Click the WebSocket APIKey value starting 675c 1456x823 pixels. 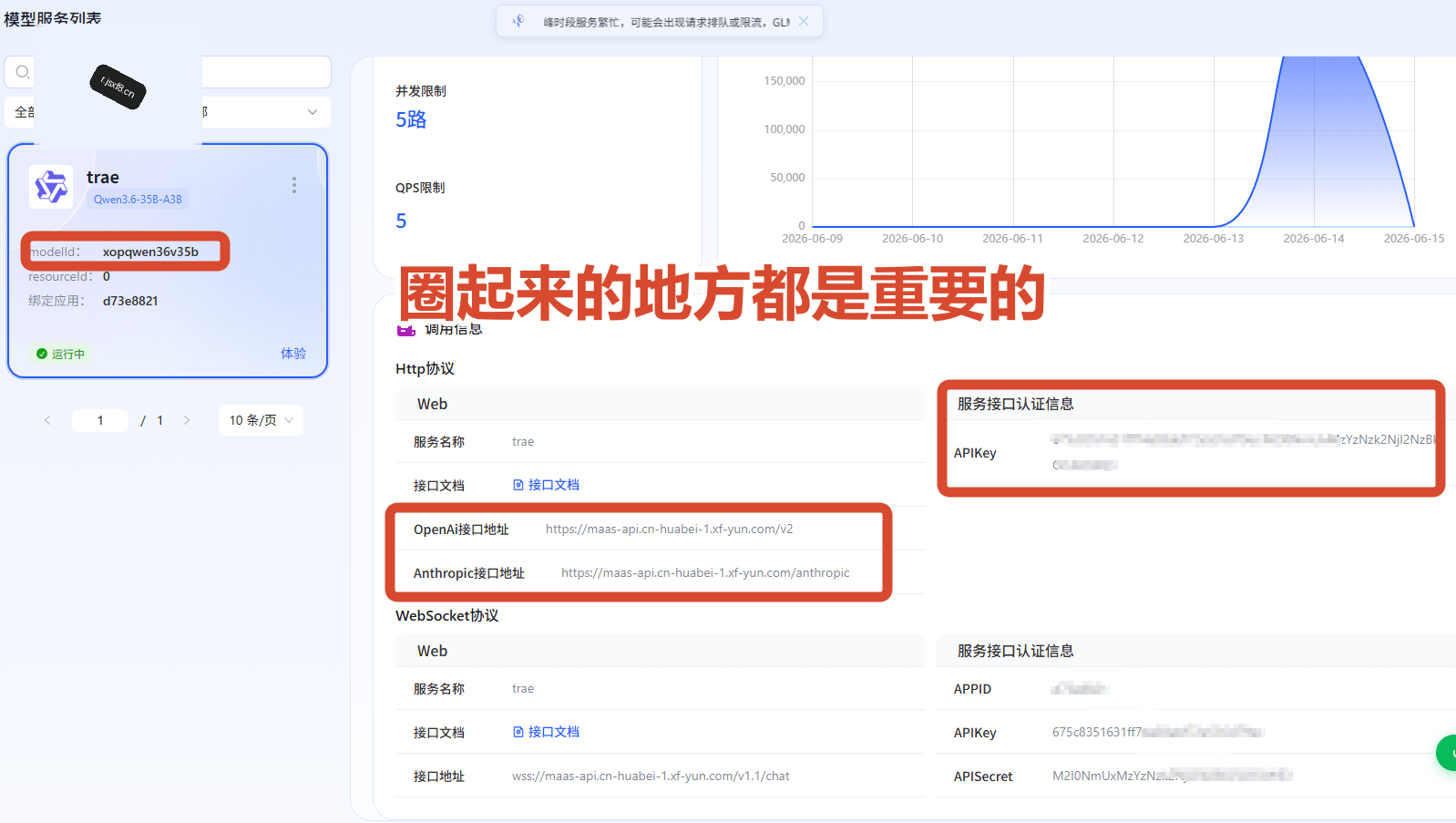[x=1158, y=732]
